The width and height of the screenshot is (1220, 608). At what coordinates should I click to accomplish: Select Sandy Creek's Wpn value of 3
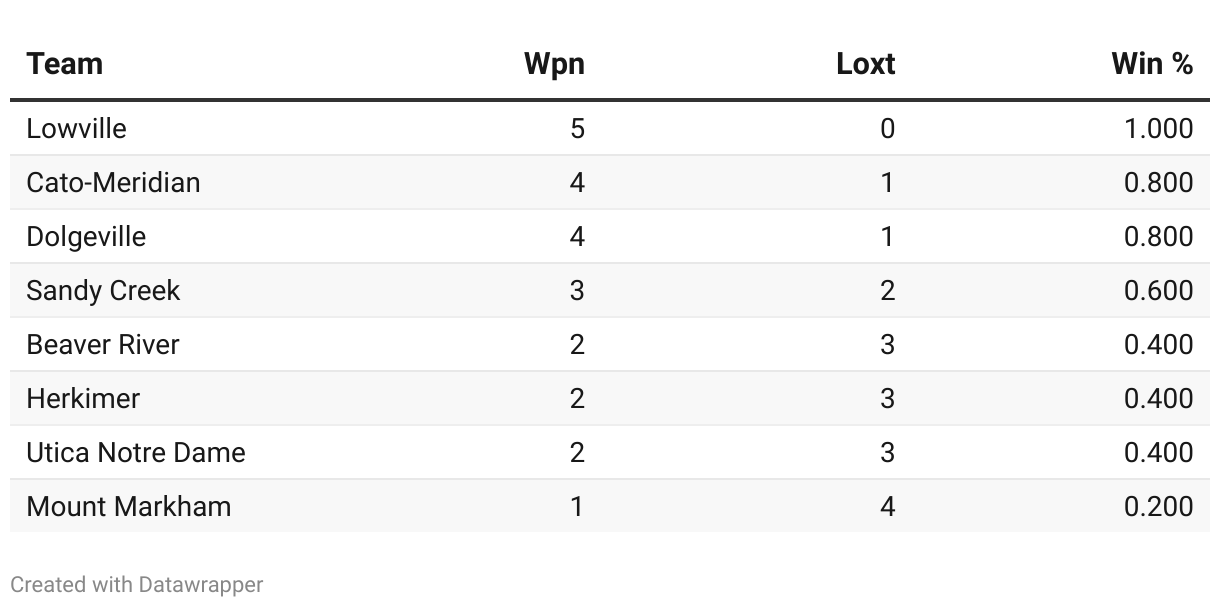[x=577, y=291]
